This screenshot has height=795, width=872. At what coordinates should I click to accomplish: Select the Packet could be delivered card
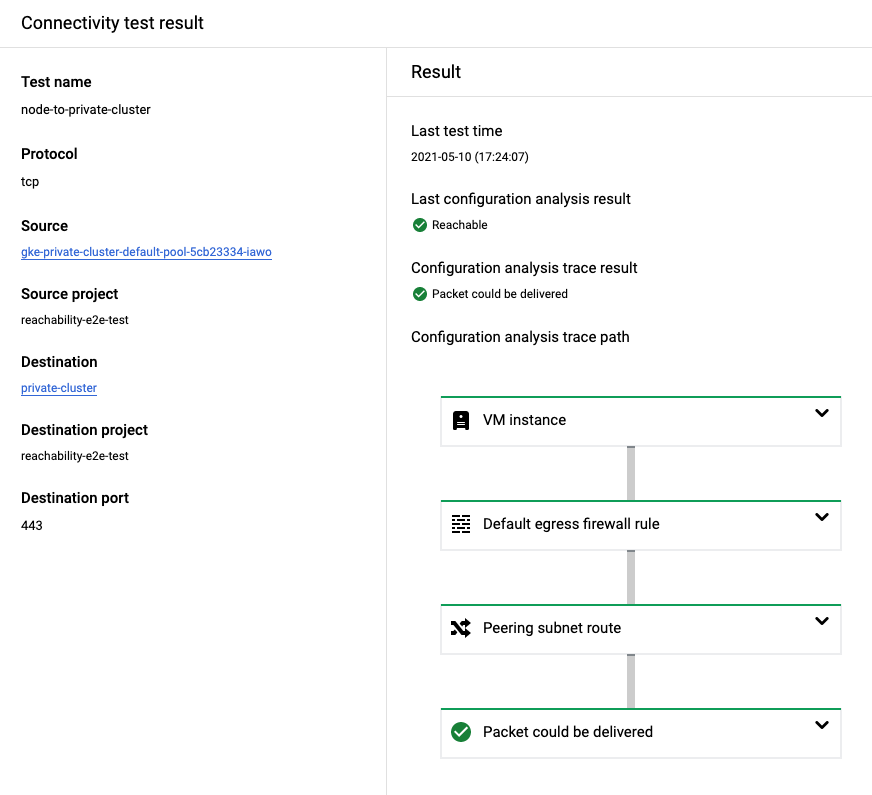(640, 732)
